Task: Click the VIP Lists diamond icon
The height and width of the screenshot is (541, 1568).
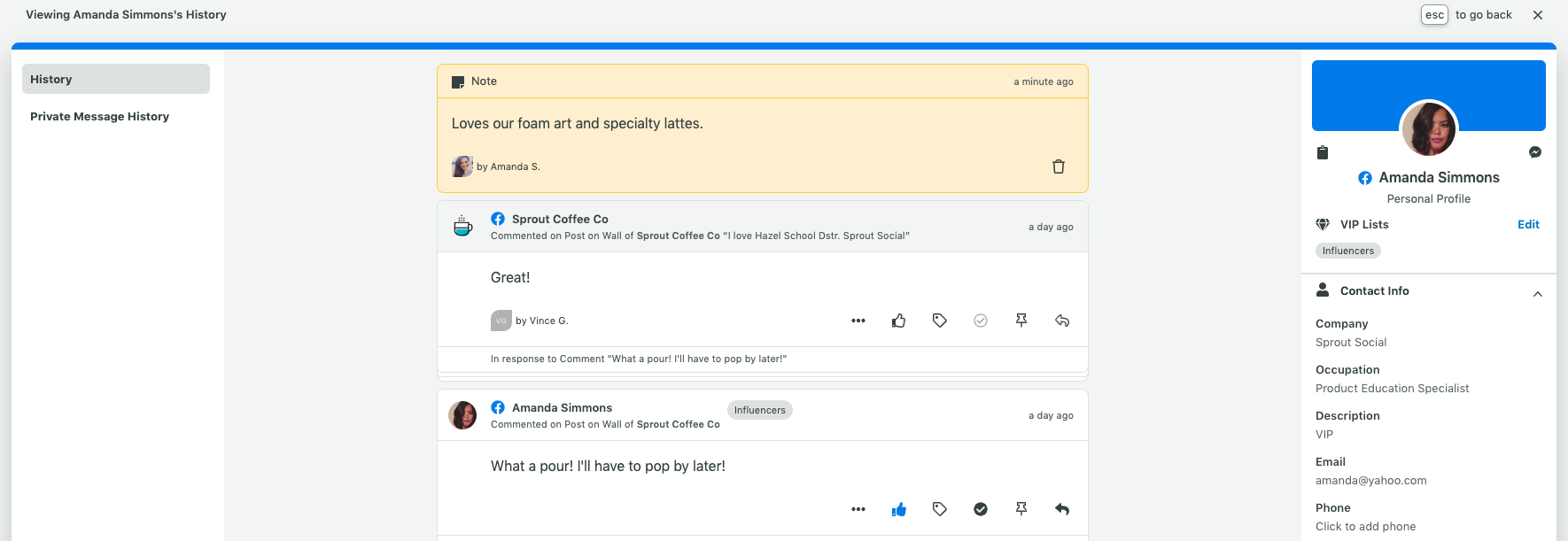Action: coord(1323,224)
